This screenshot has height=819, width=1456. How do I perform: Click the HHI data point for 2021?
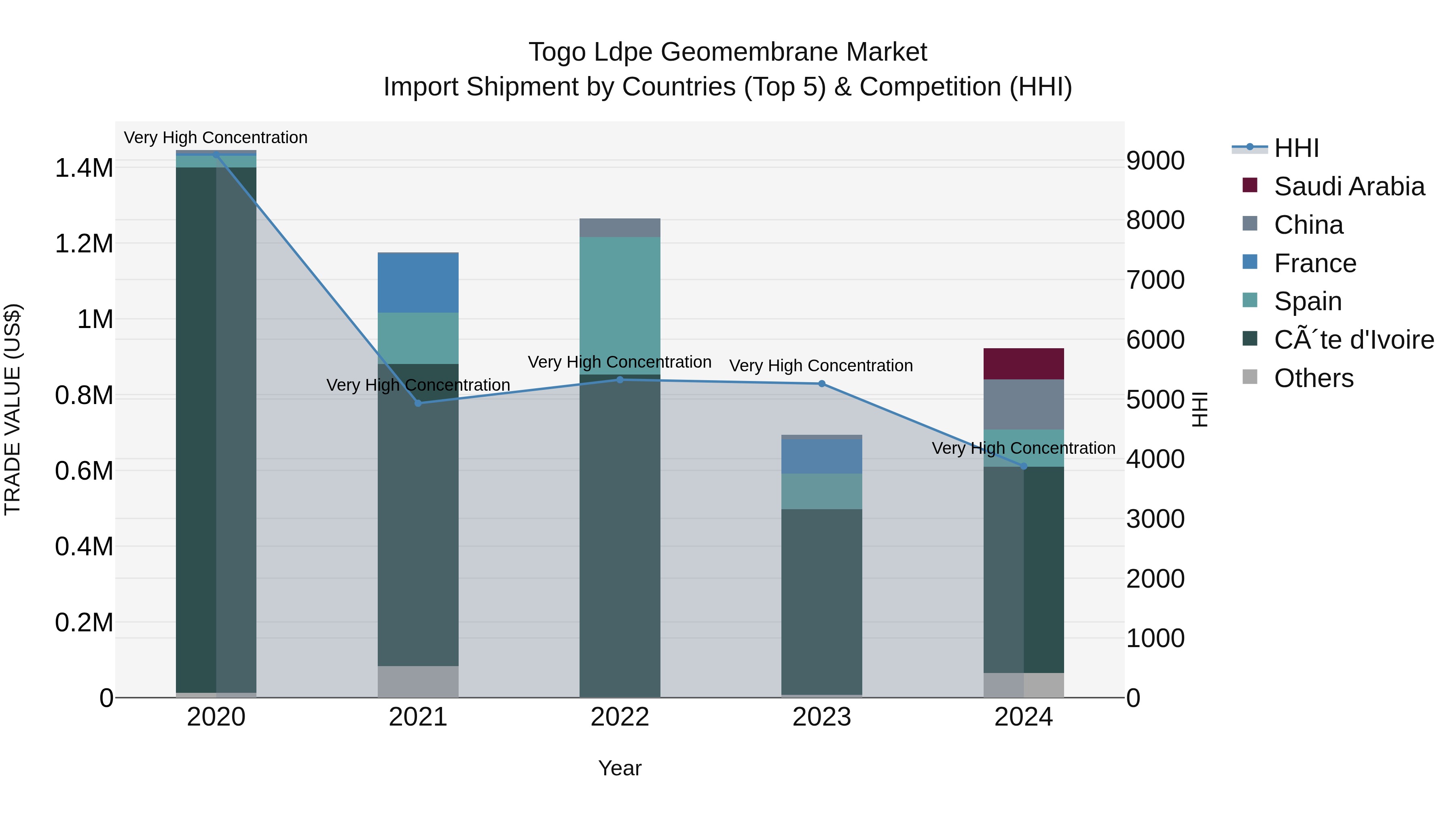pos(418,403)
